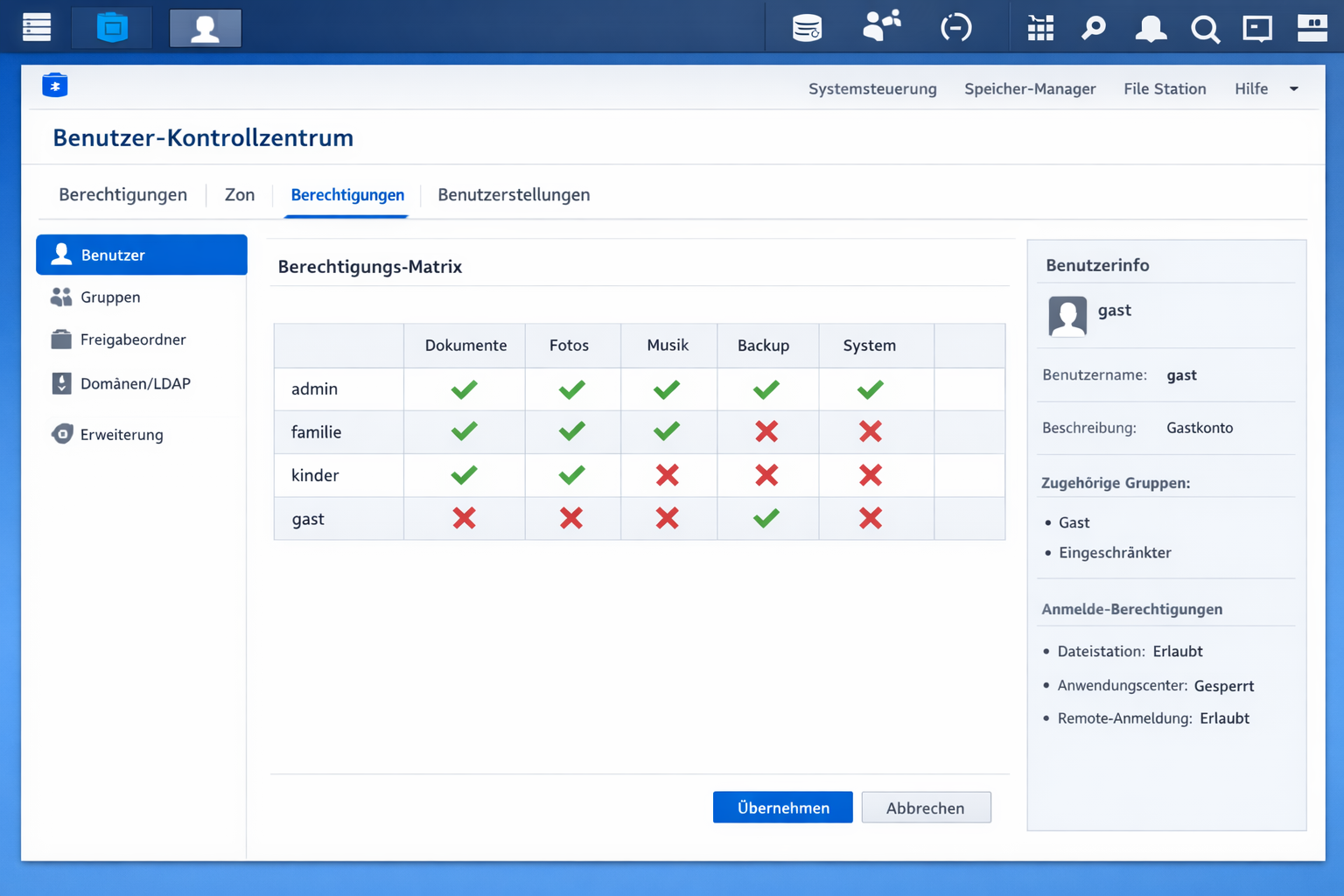The height and width of the screenshot is (896, 1344).
Task: Apply changes with Übernehmen button
Action: click(782, 807)
